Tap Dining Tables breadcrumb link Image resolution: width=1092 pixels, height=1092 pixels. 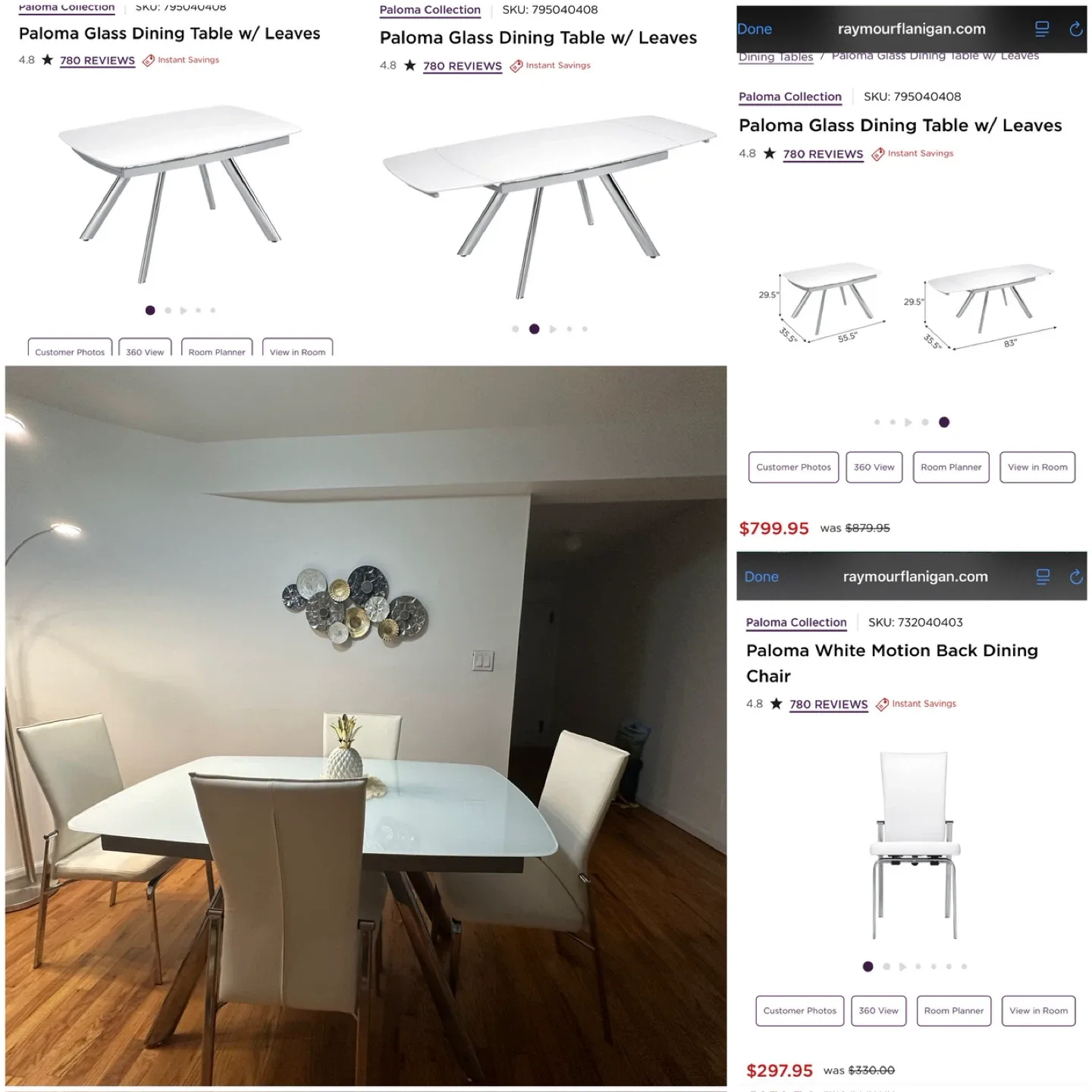[x=776, y=57]
